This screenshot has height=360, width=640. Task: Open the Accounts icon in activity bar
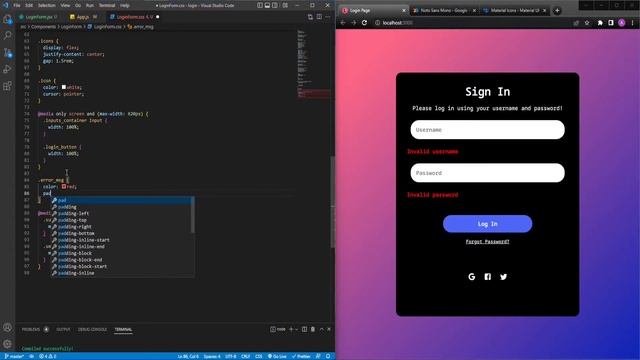point(7,327)
